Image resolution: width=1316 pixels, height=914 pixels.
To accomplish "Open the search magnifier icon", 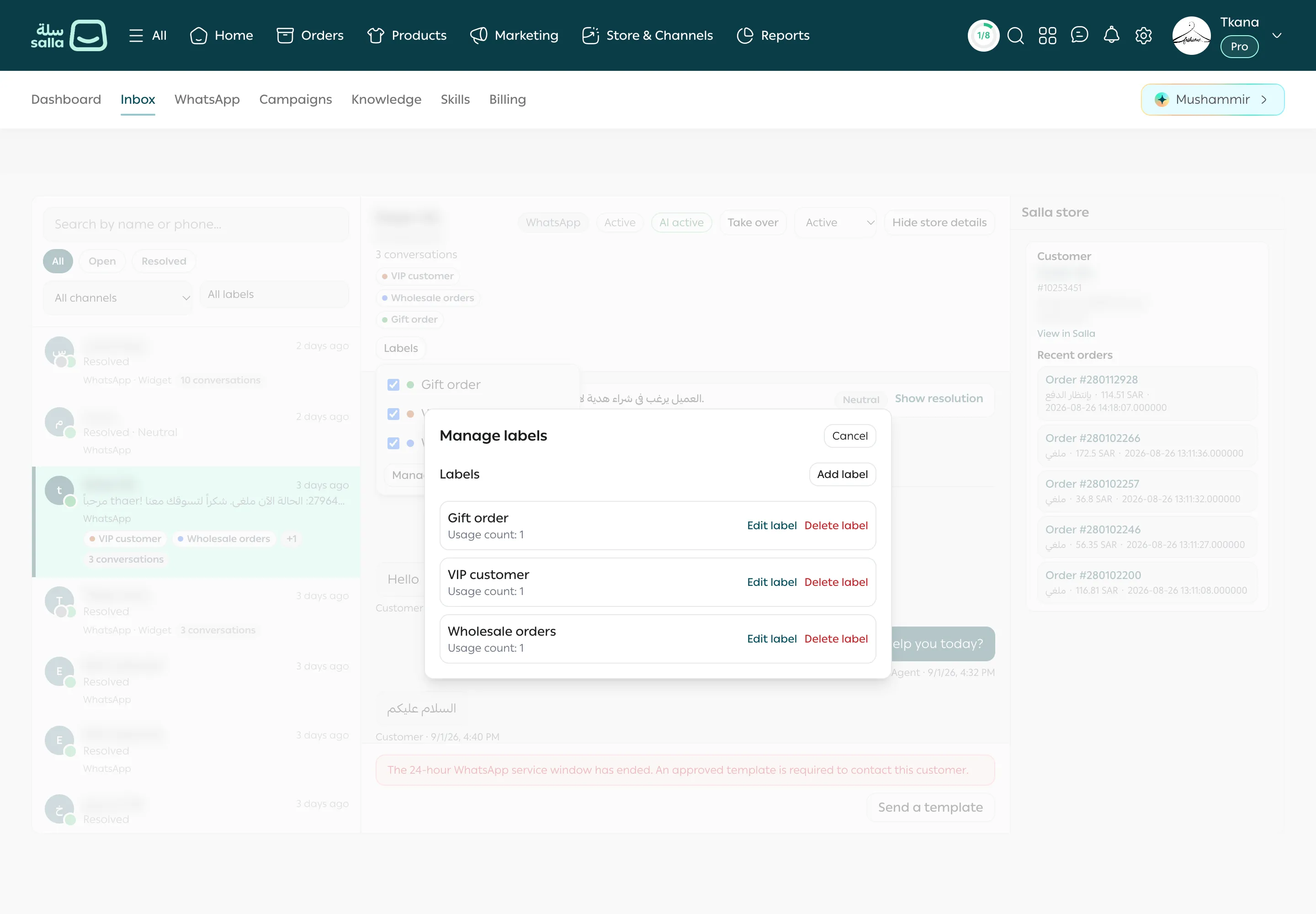I will click(x=1015, y=36).
